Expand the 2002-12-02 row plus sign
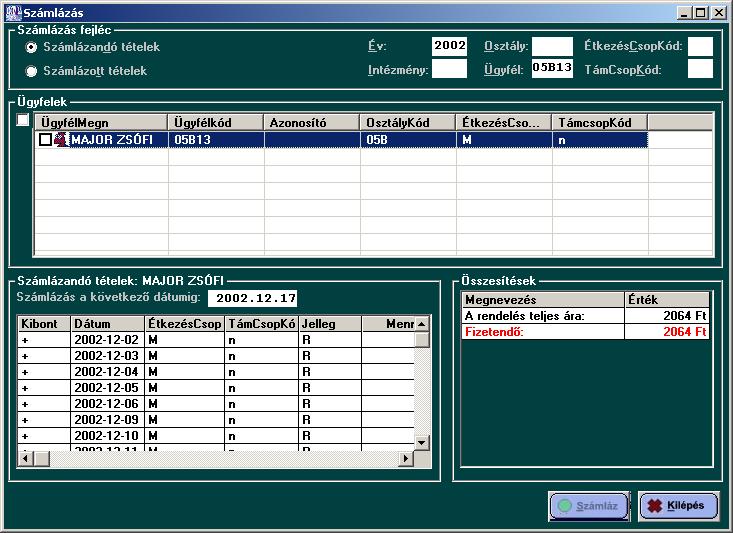733x533 pixels. point(25,341)
